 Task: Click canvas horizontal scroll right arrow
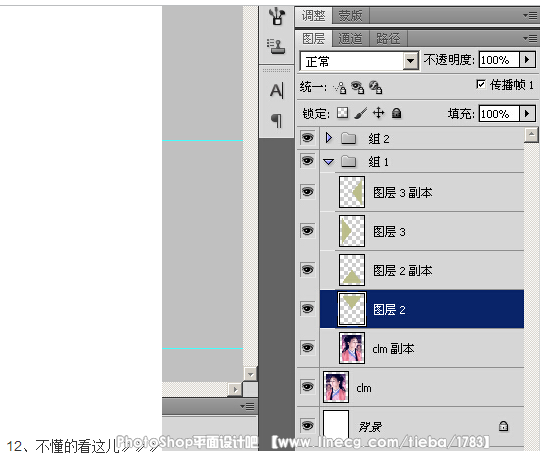235,389
